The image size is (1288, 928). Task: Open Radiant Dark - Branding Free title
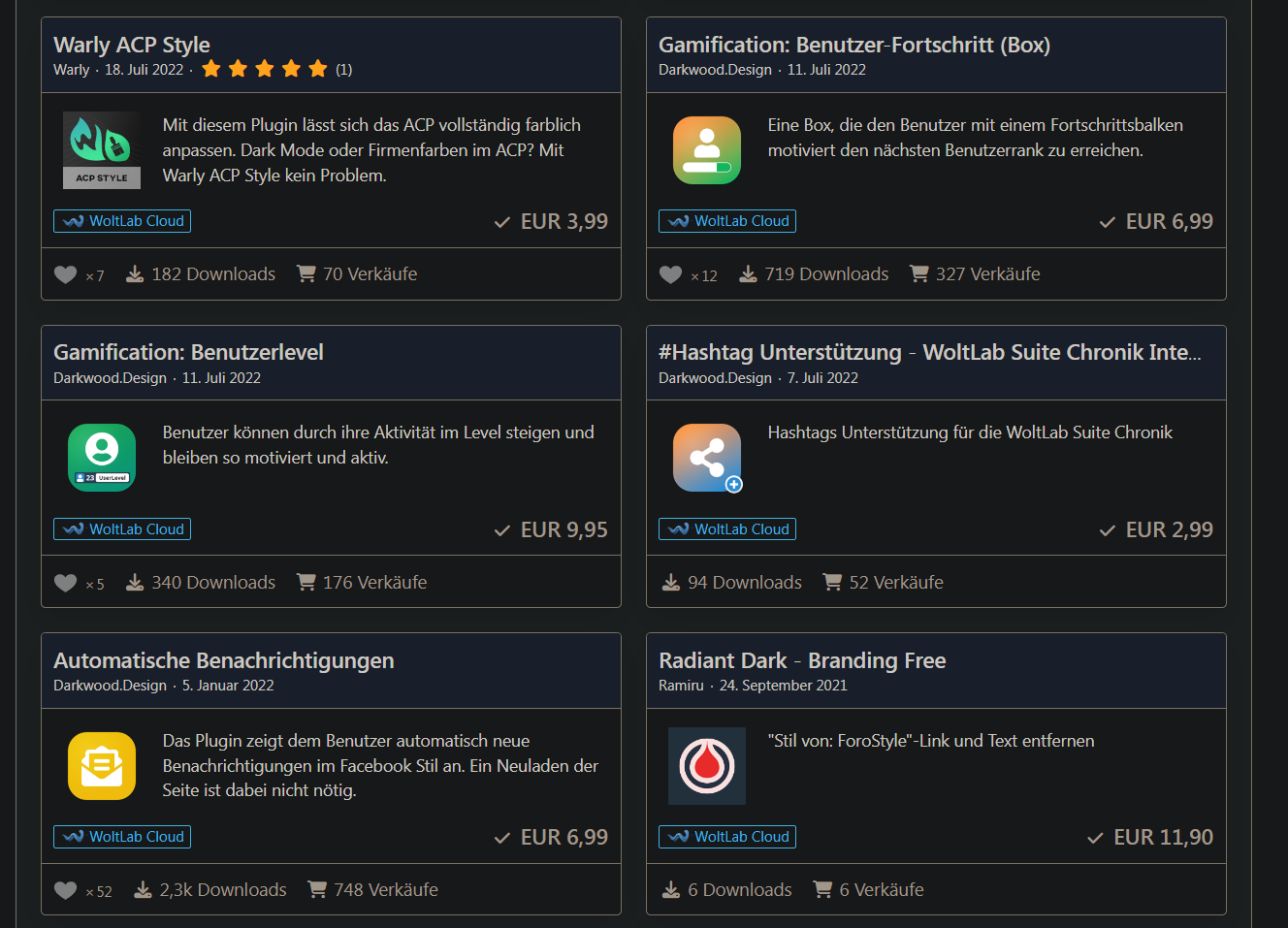tap(802, 660)
